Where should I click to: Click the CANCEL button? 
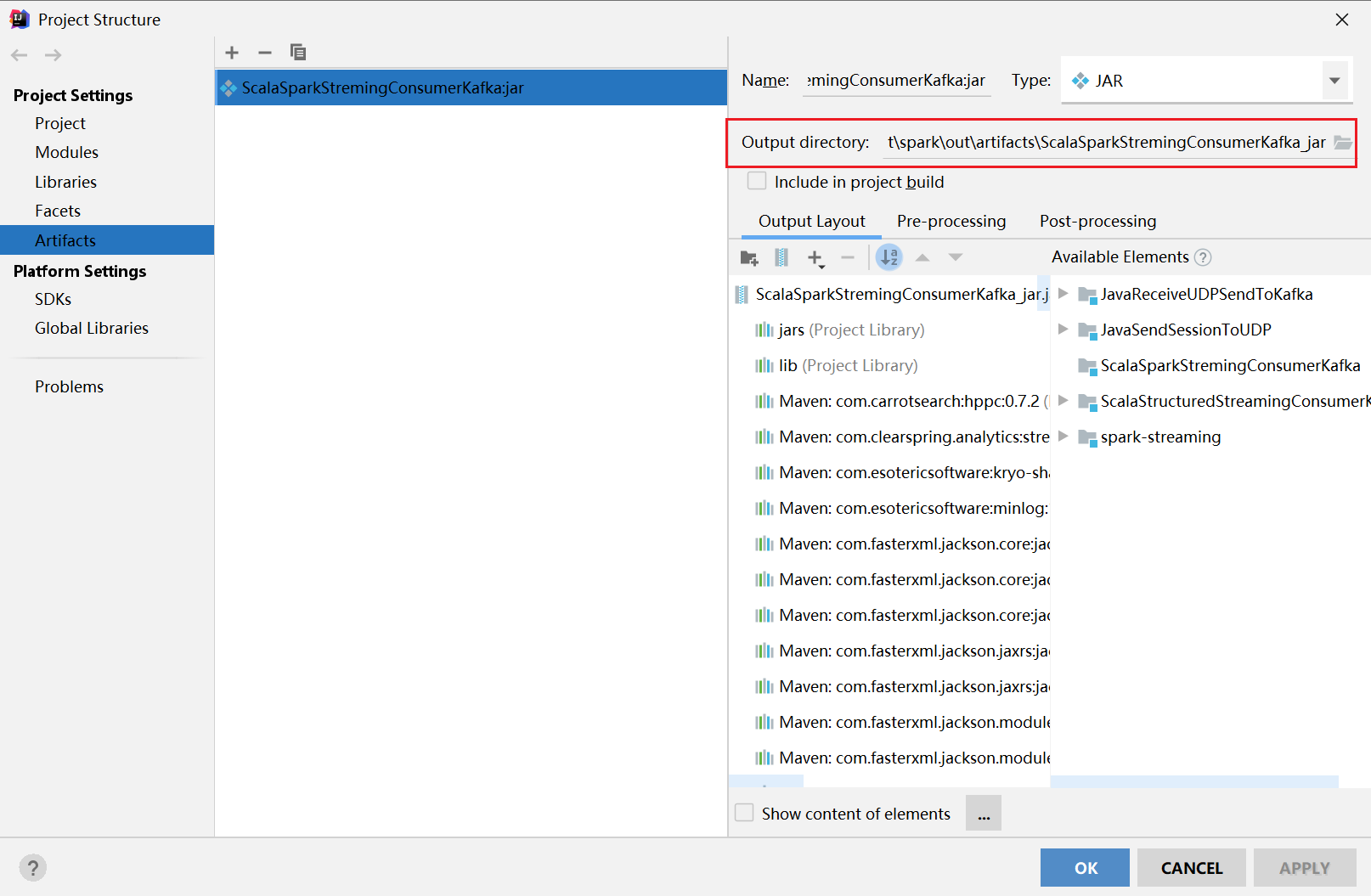pyautogui.click(x=1192, y=868)
